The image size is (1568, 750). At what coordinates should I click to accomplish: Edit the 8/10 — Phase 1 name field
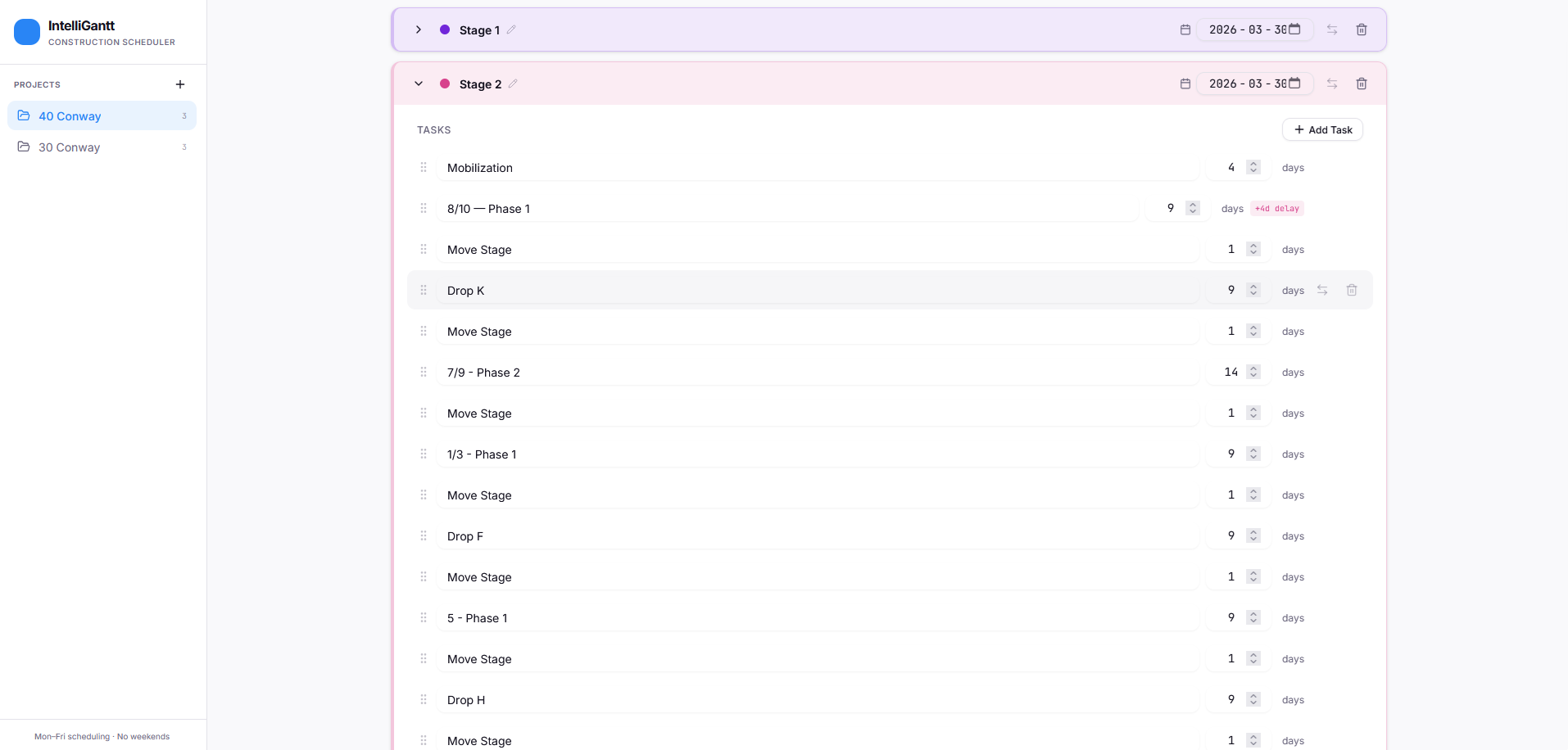tap(787, 208)
